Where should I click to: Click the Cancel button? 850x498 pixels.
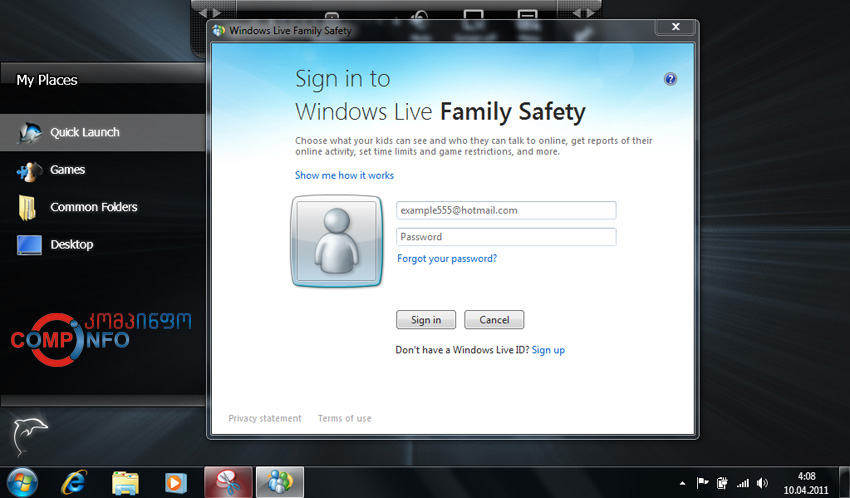click(494, 320)
